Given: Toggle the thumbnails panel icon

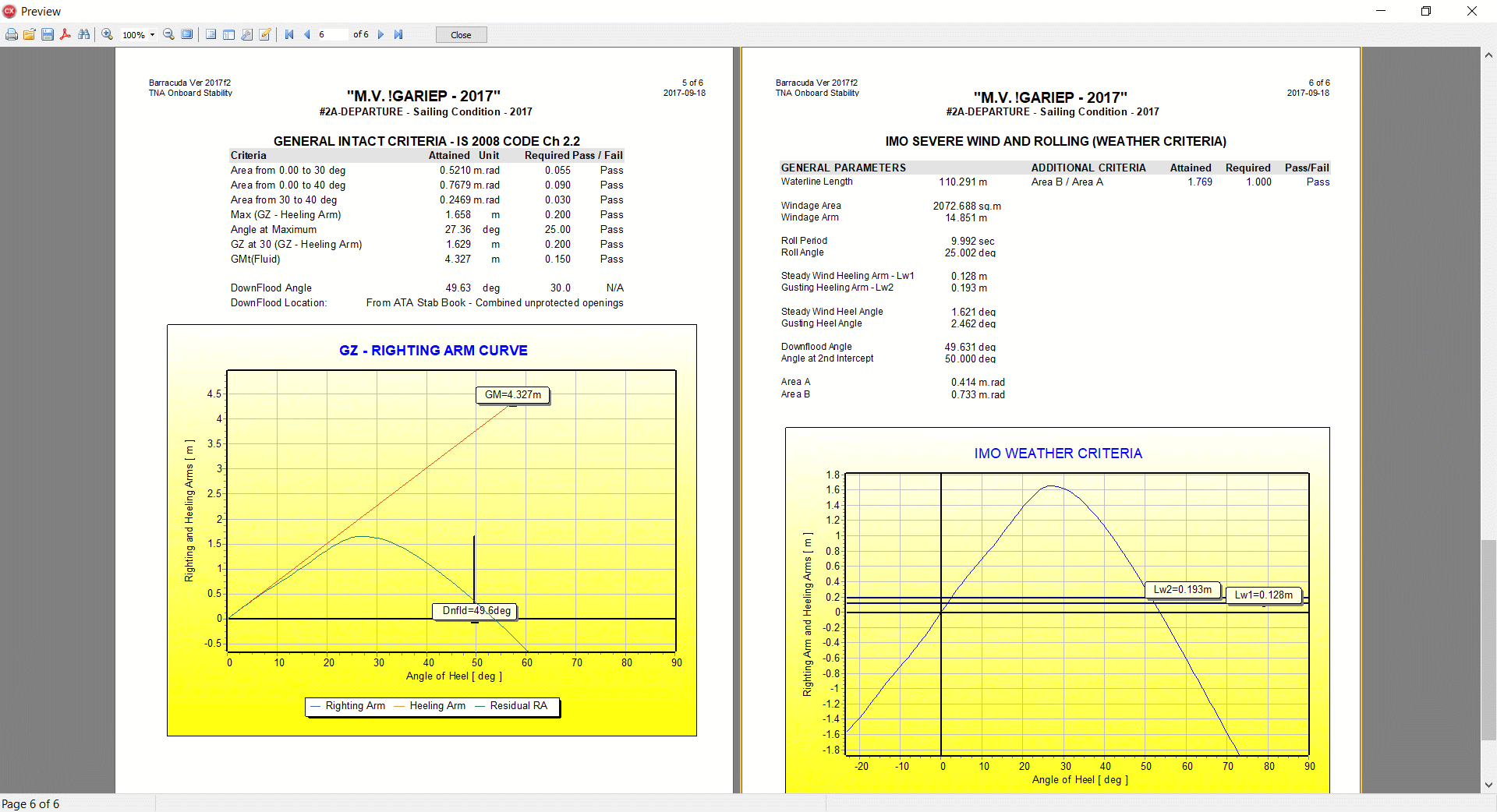Looking at the screenshot, I should [228, 34].
